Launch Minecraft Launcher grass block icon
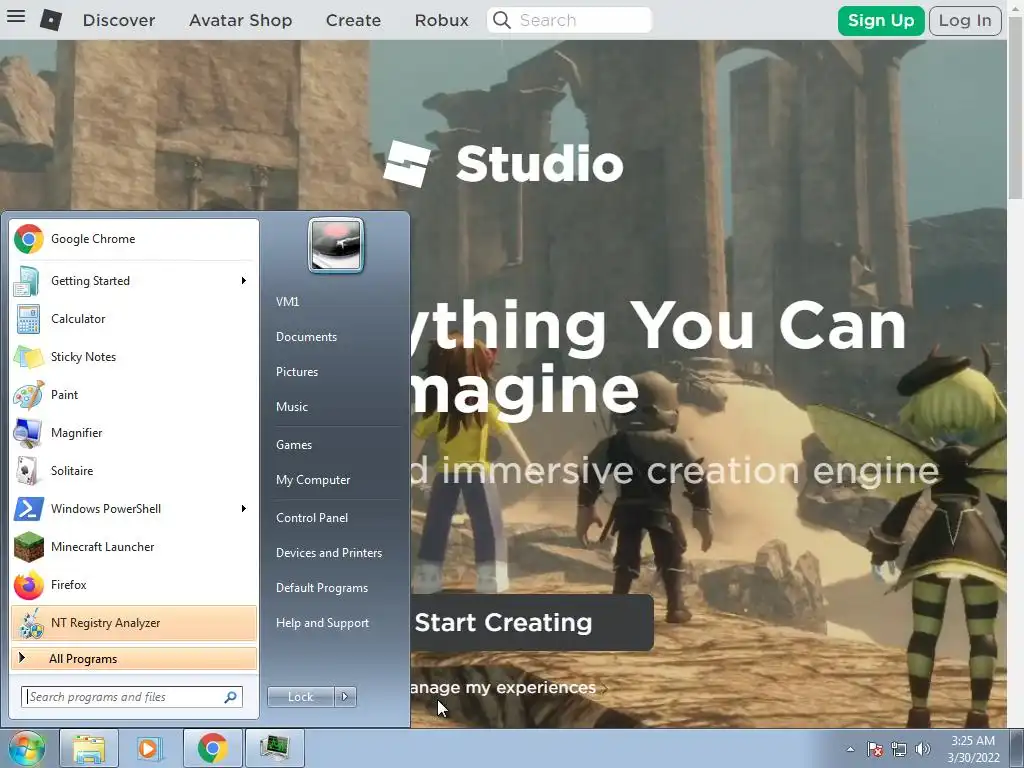 (x=29, y=547)
